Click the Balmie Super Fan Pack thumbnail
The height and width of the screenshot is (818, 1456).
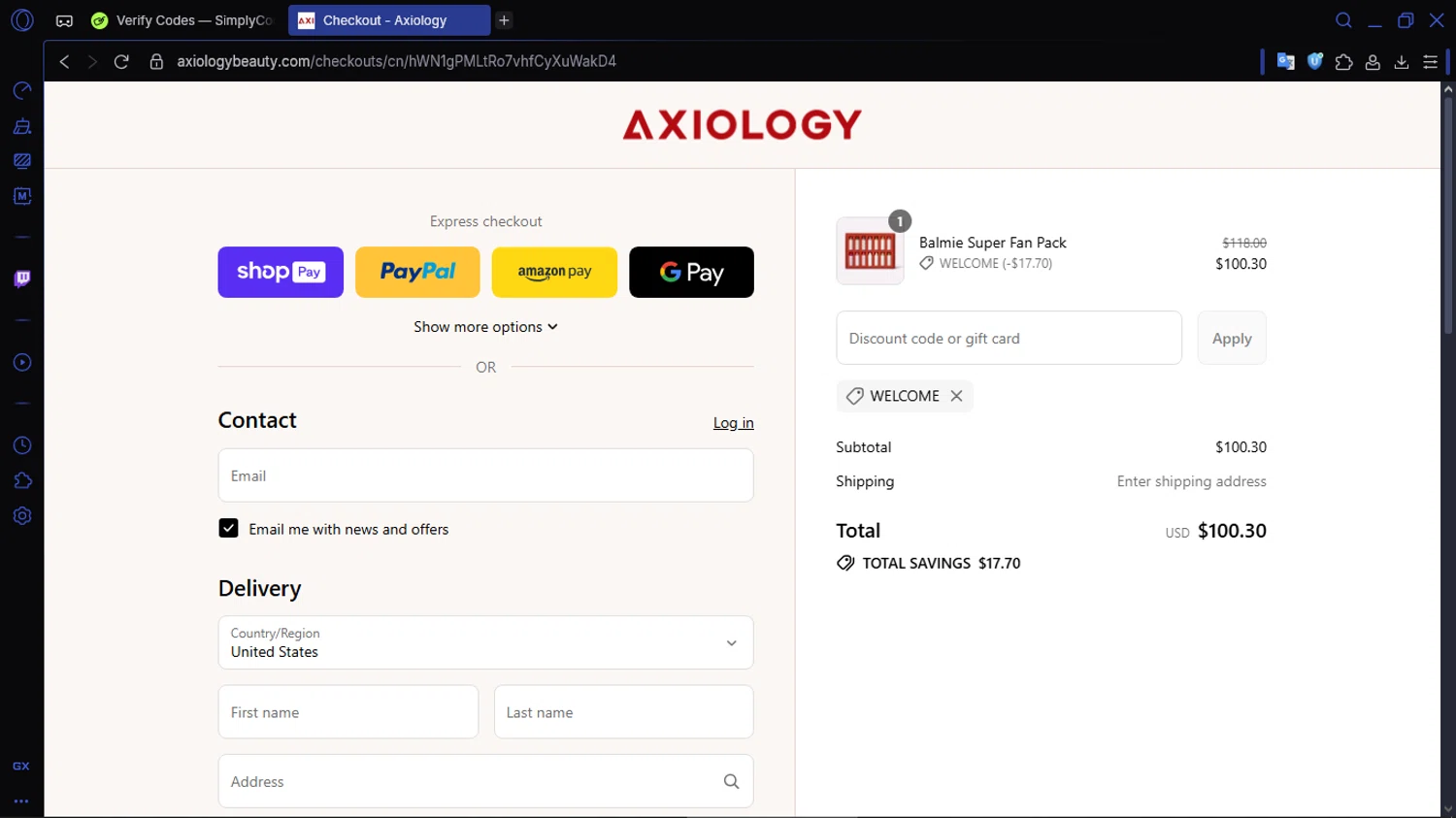coord(870,251)
